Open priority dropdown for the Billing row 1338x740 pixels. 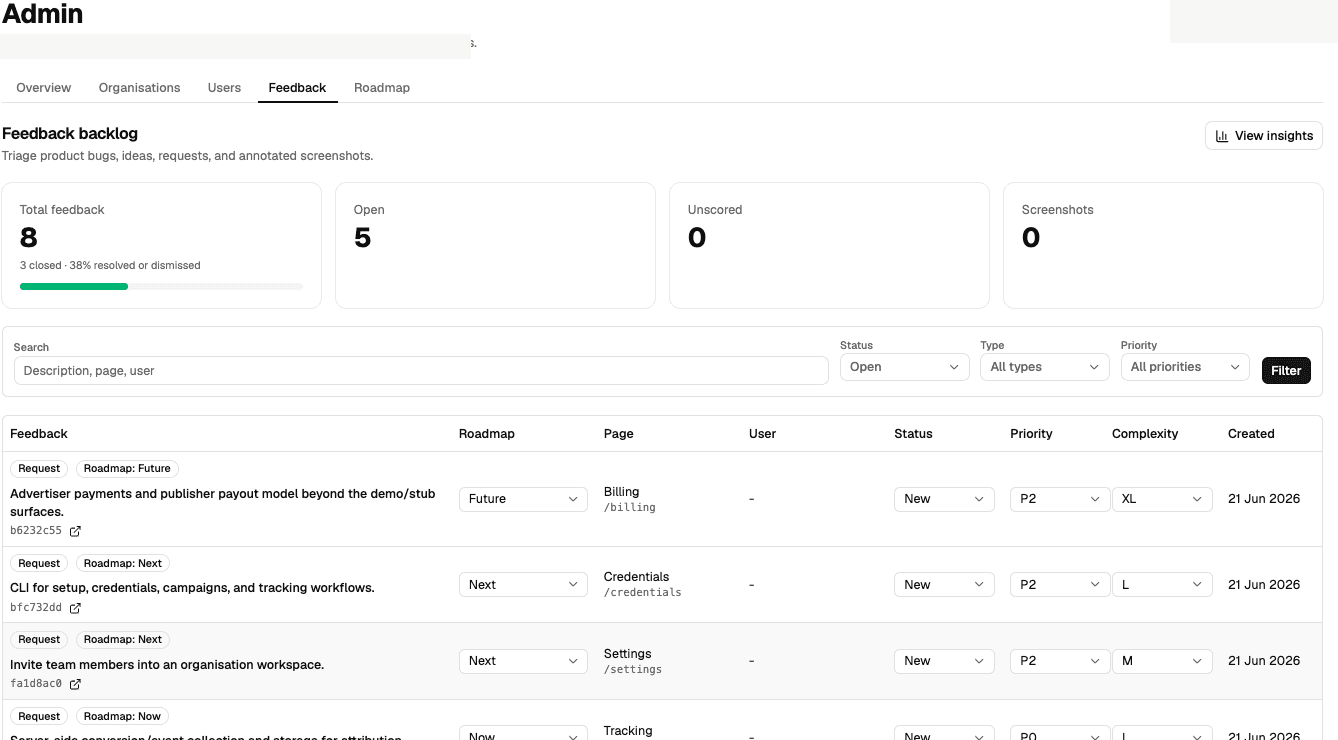[1060, 499]
